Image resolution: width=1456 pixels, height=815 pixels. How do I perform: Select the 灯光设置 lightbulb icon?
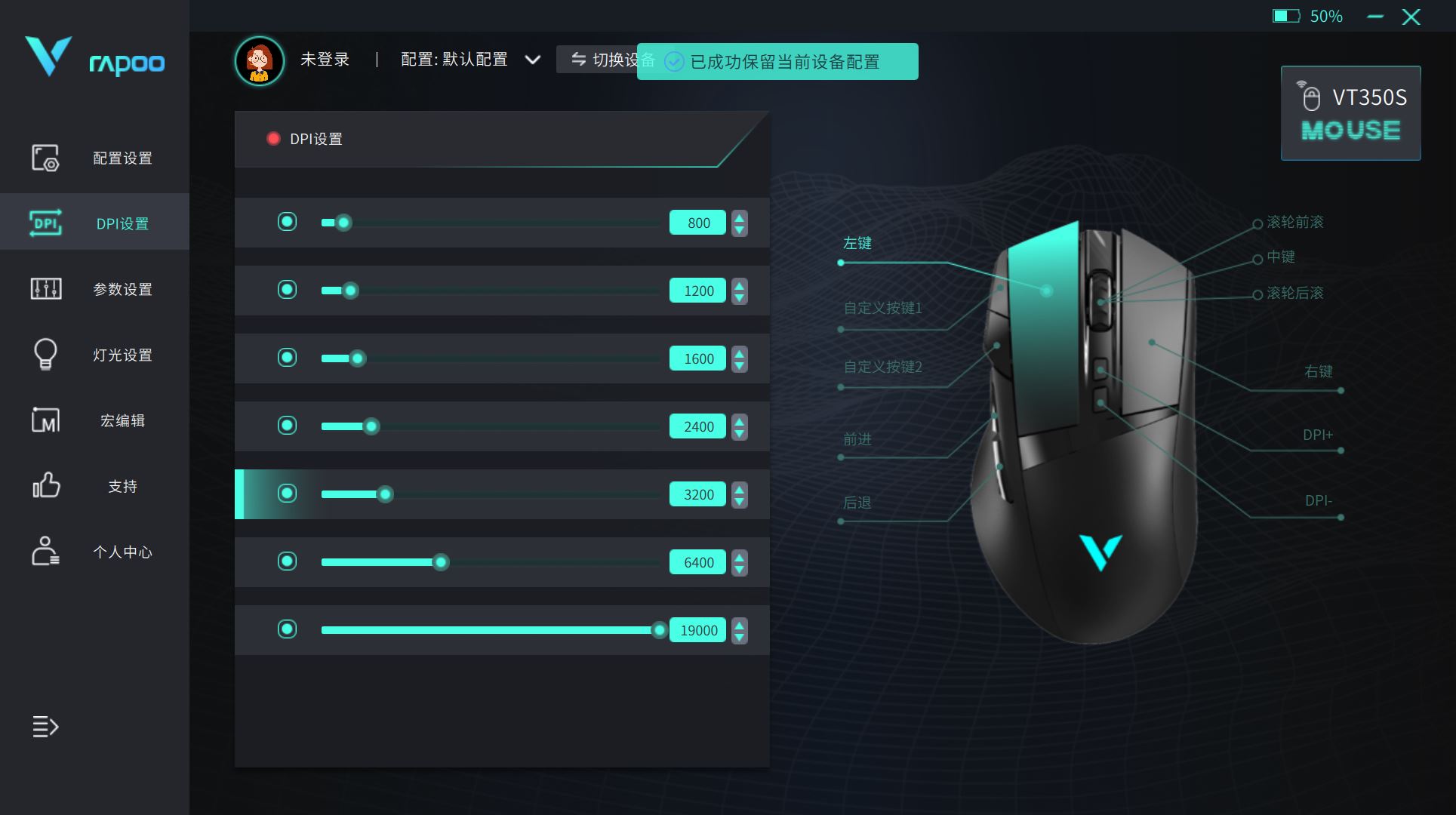click(x=45, y=354)
